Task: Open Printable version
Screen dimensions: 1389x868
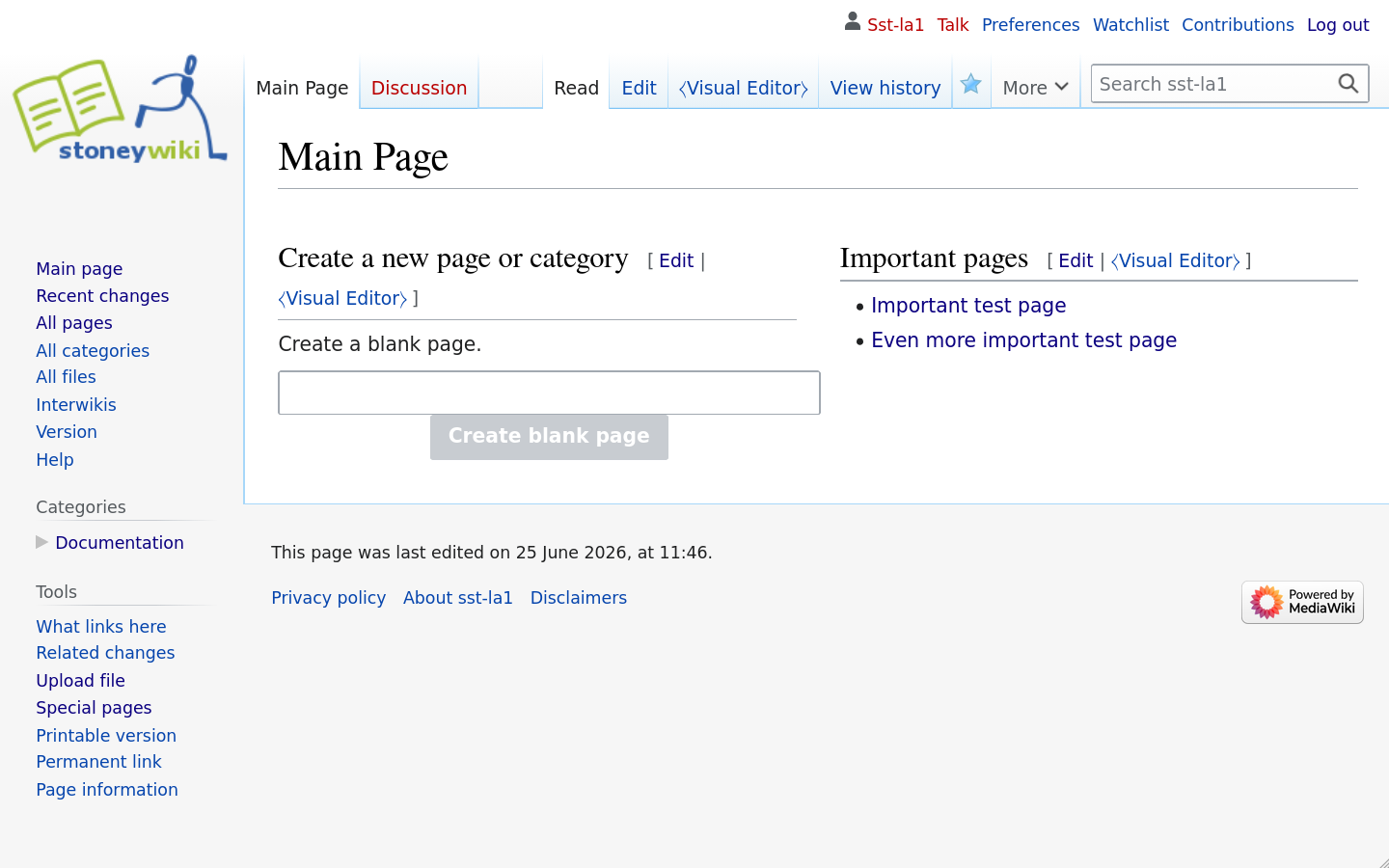Action: (x=106, y=736)
